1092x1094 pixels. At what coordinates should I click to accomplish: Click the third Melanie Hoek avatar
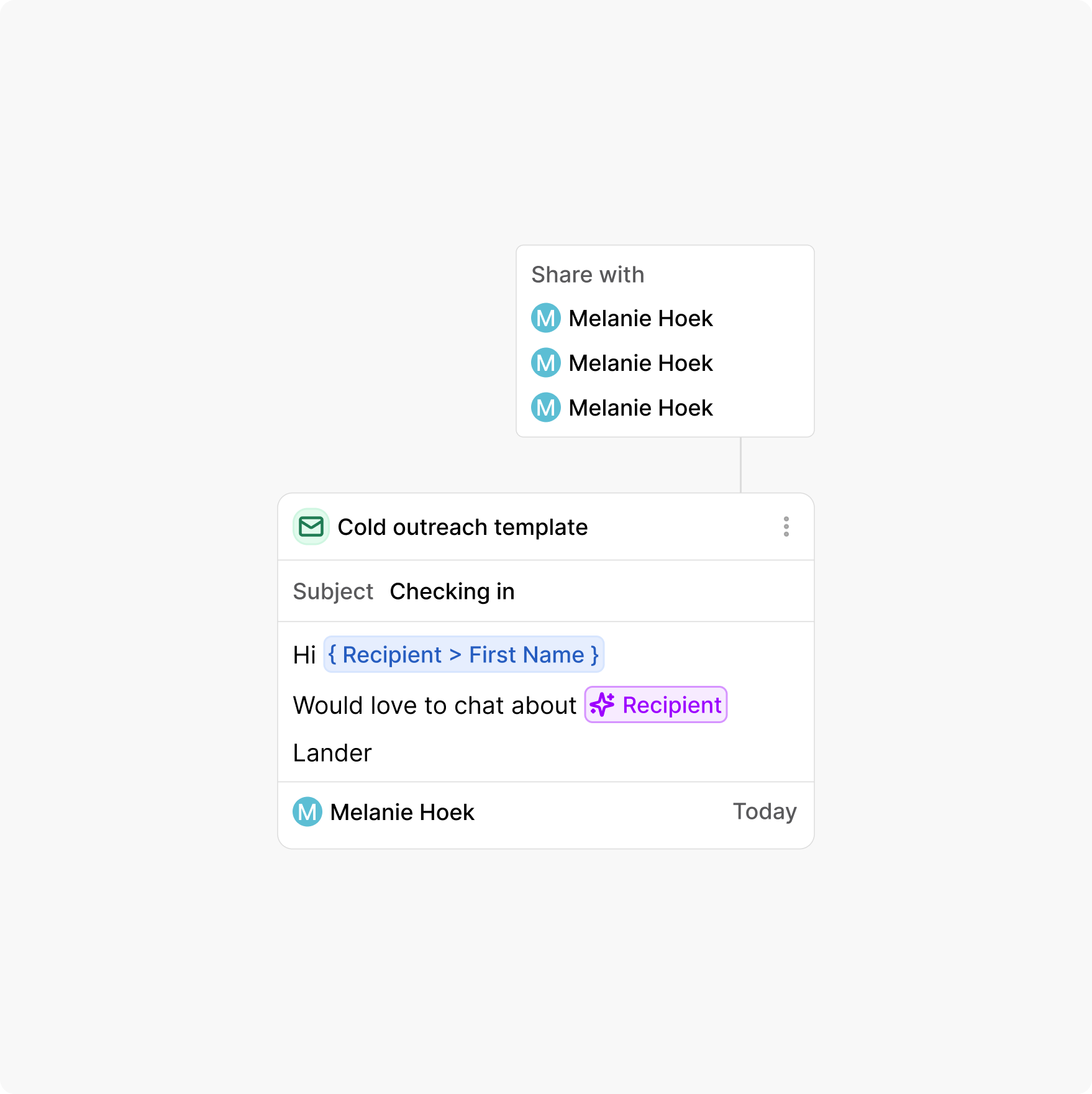[x=545, y=408]
